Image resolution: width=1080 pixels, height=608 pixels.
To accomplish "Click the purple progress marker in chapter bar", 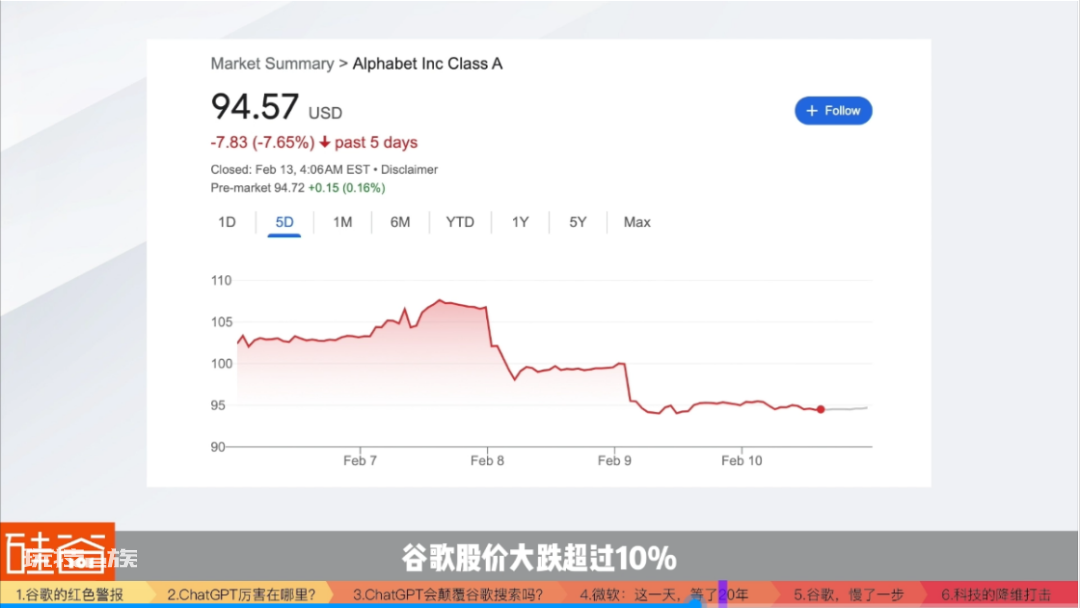I will point(723,594).
